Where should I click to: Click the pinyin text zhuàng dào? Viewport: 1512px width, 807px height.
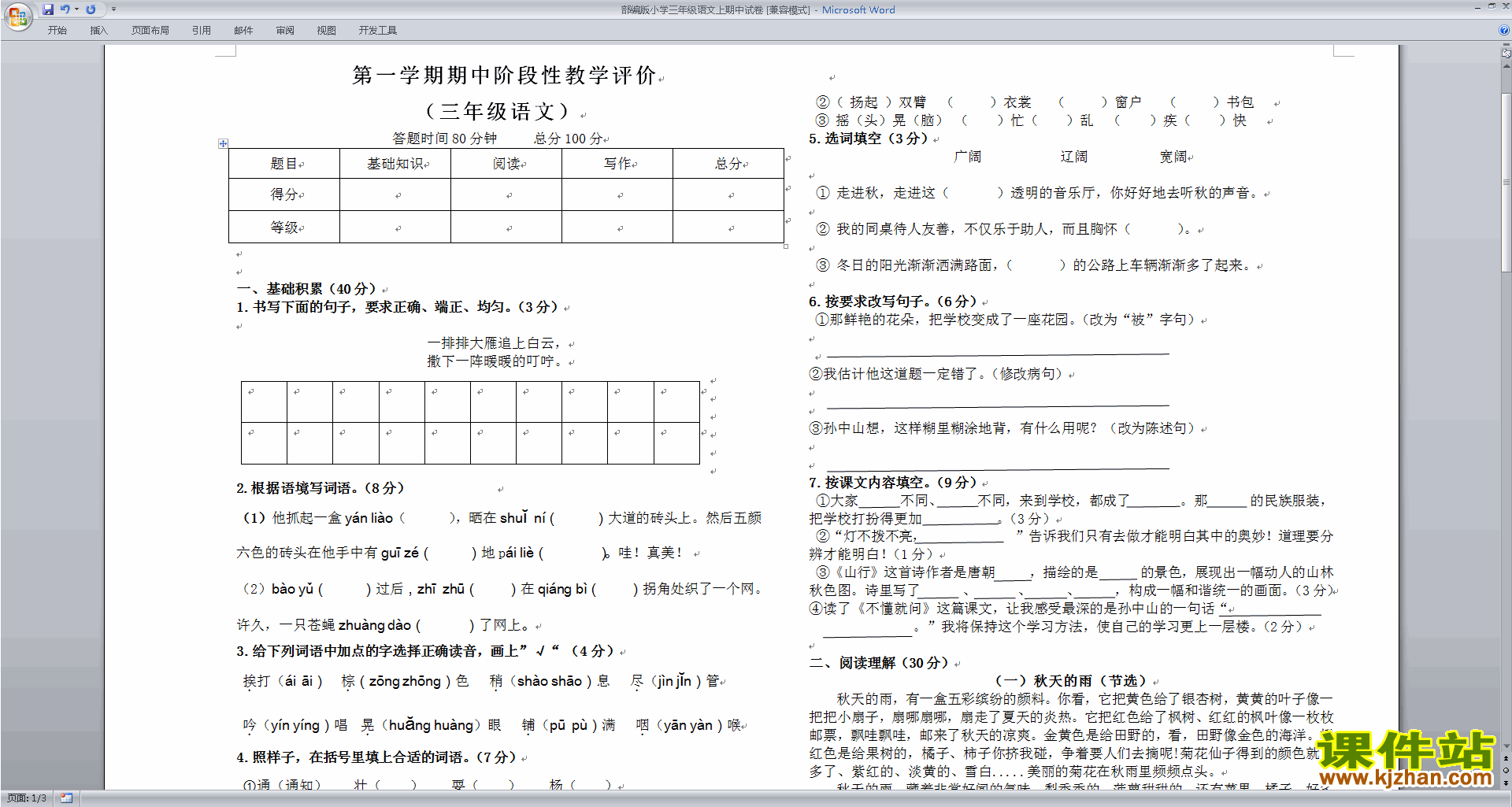[x=375, y=625]
